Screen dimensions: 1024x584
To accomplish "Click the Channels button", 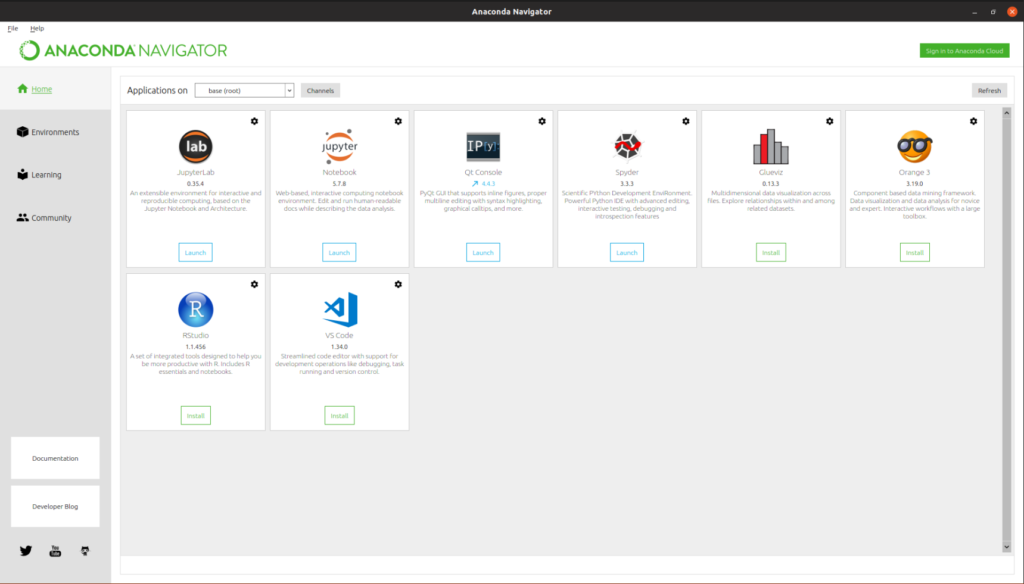I will click(x=321, y=91).
